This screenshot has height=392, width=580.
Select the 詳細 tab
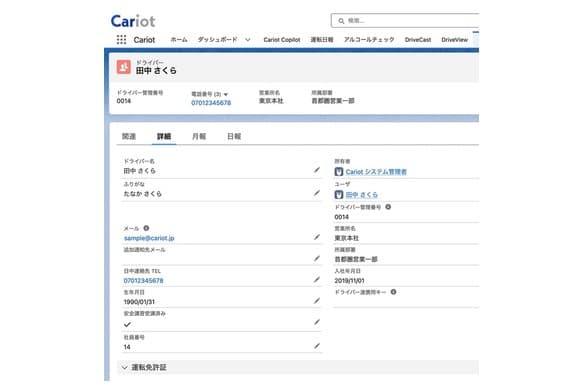pyautogui.click(x=164, y=136)
